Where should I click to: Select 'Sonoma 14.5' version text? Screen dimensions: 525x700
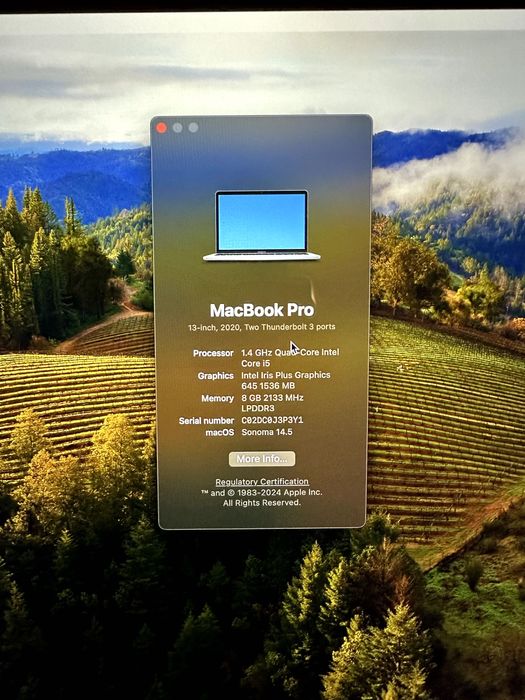click(267, 432)
